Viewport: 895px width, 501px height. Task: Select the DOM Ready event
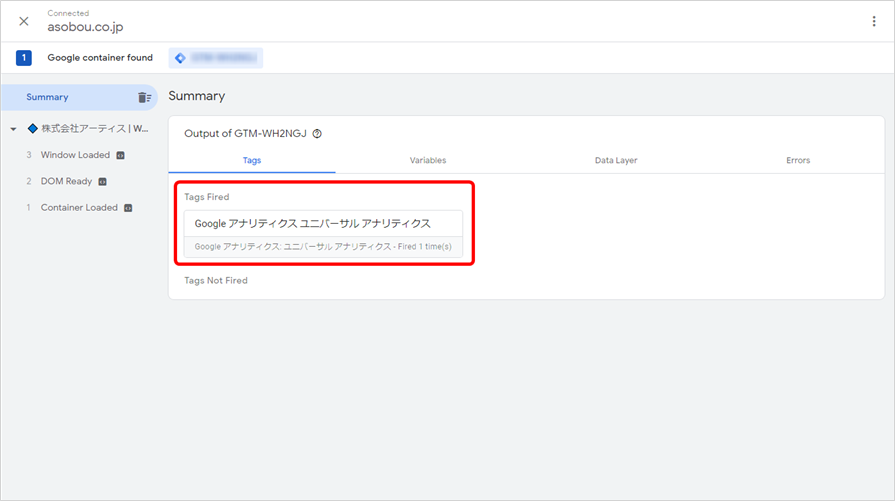66,181
